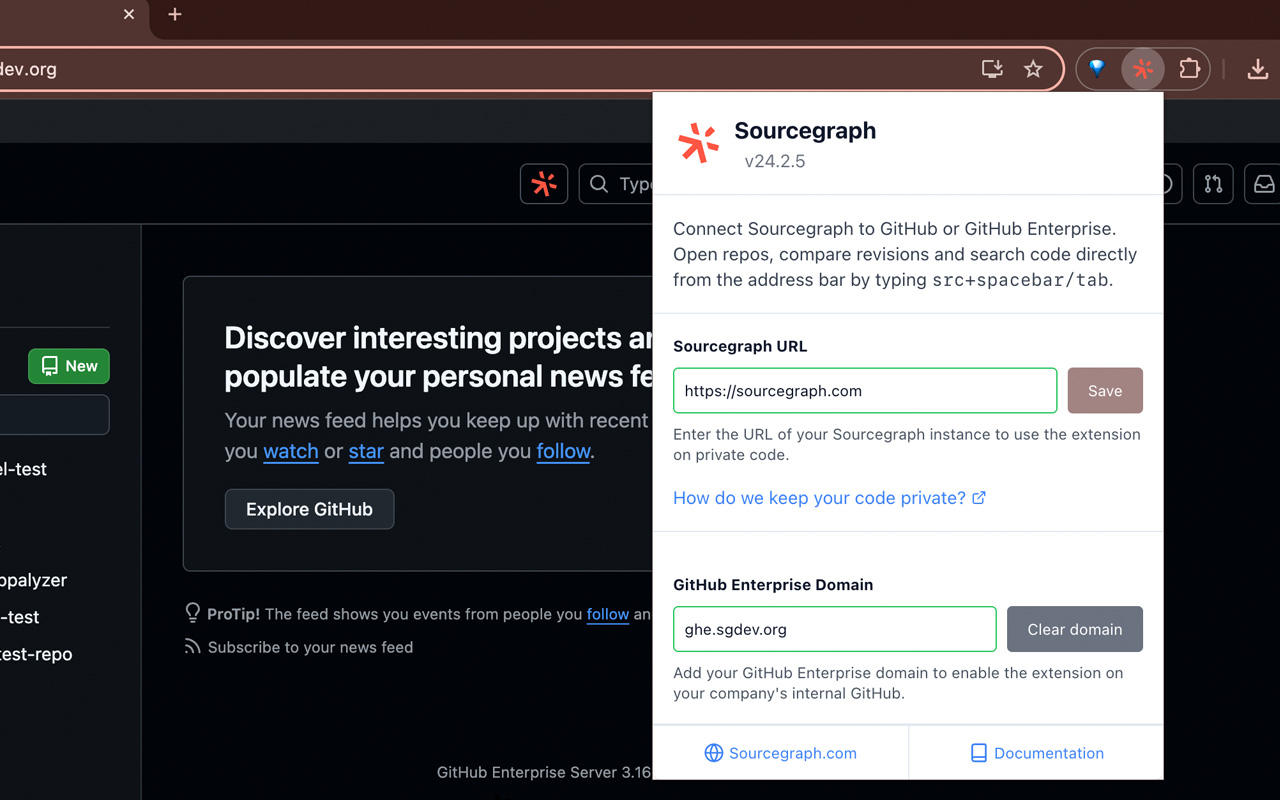Click version text v24.2.5
This screenshot has width=1280, height=800.
(x=775, y=161)
